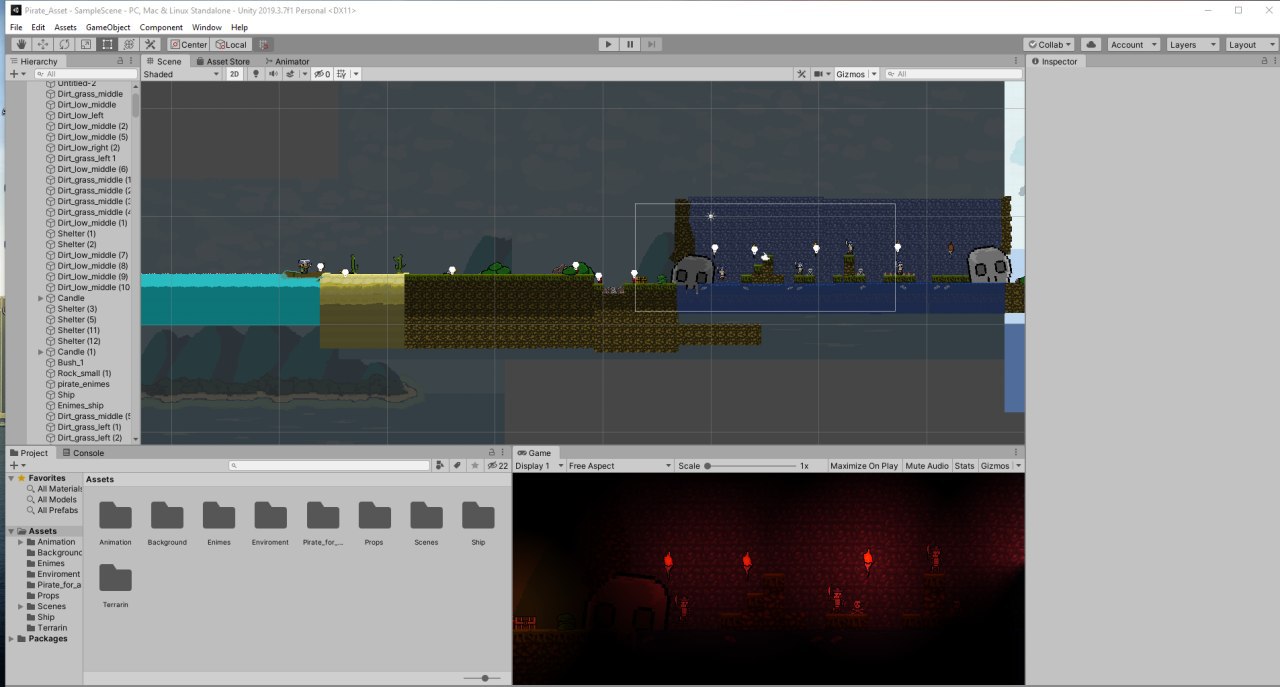Toggle Maximize On Play
This screenshot has height=687, width=1280.
(x=864, y=466)
